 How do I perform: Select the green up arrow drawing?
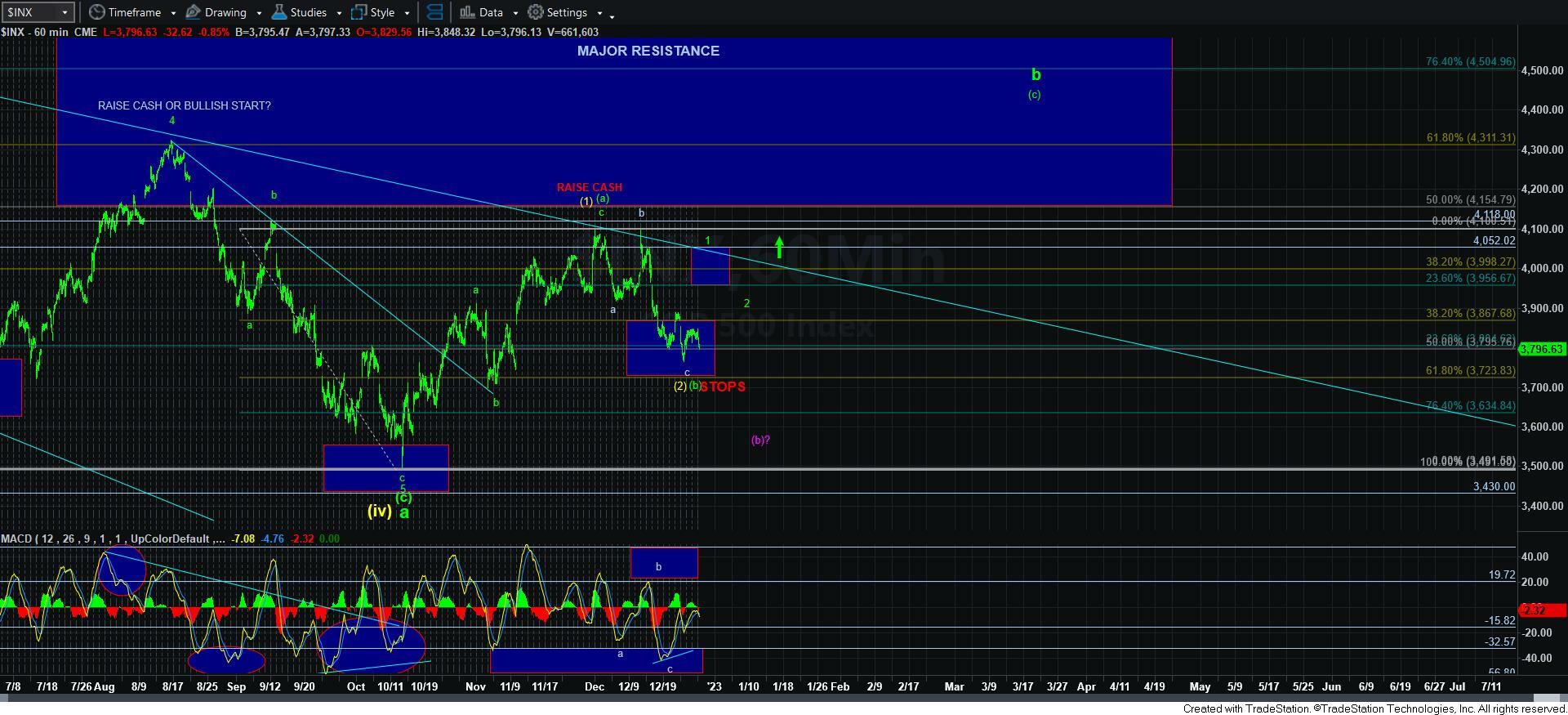coord(780,248)
